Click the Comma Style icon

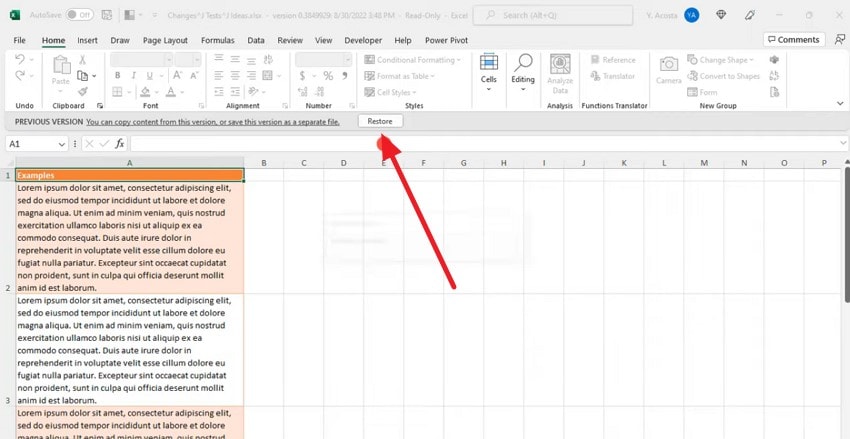(345, 76)
